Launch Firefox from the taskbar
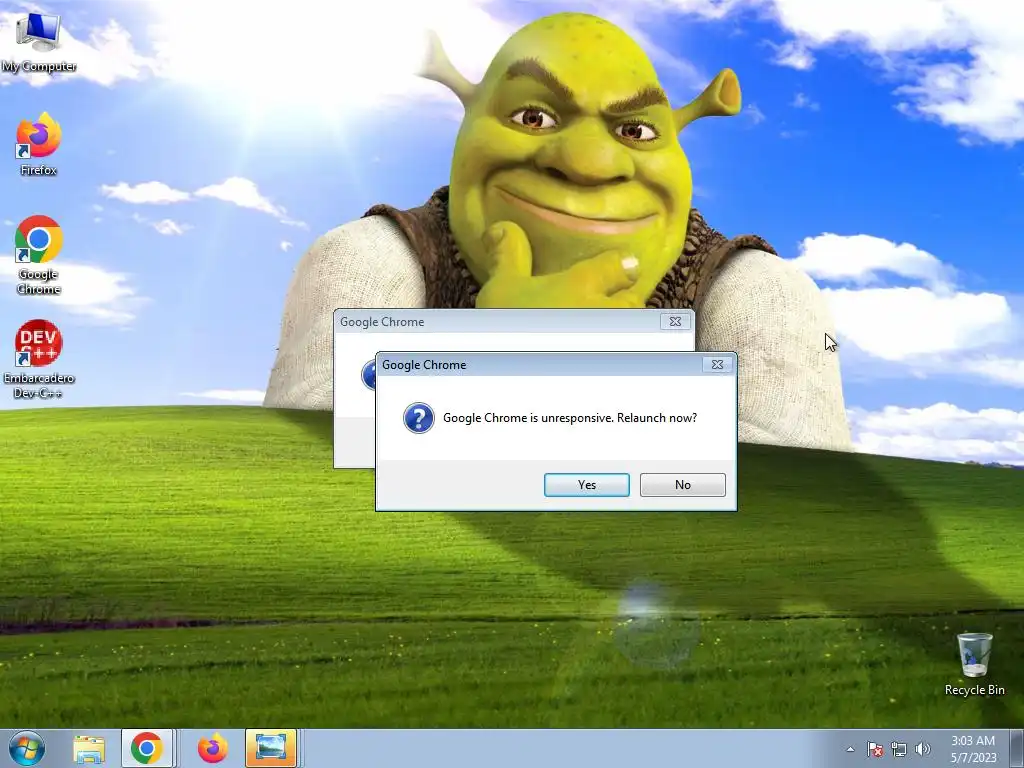The image size is (1024, 768). 213,749
